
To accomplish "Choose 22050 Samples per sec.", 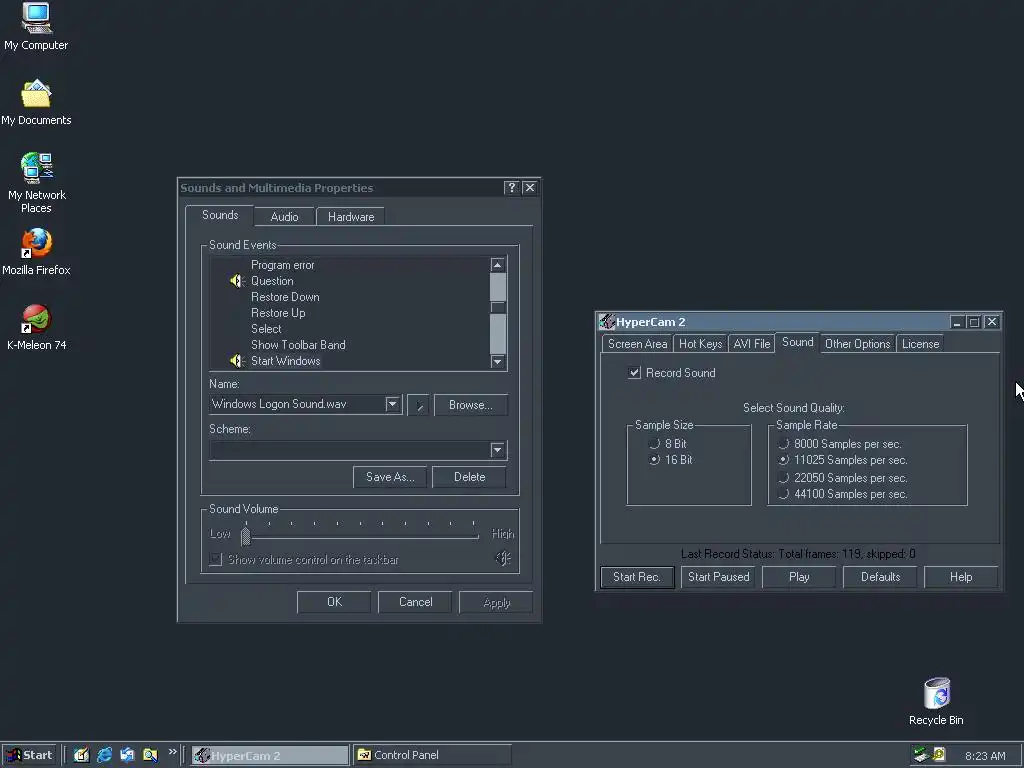I will point(783,478).
